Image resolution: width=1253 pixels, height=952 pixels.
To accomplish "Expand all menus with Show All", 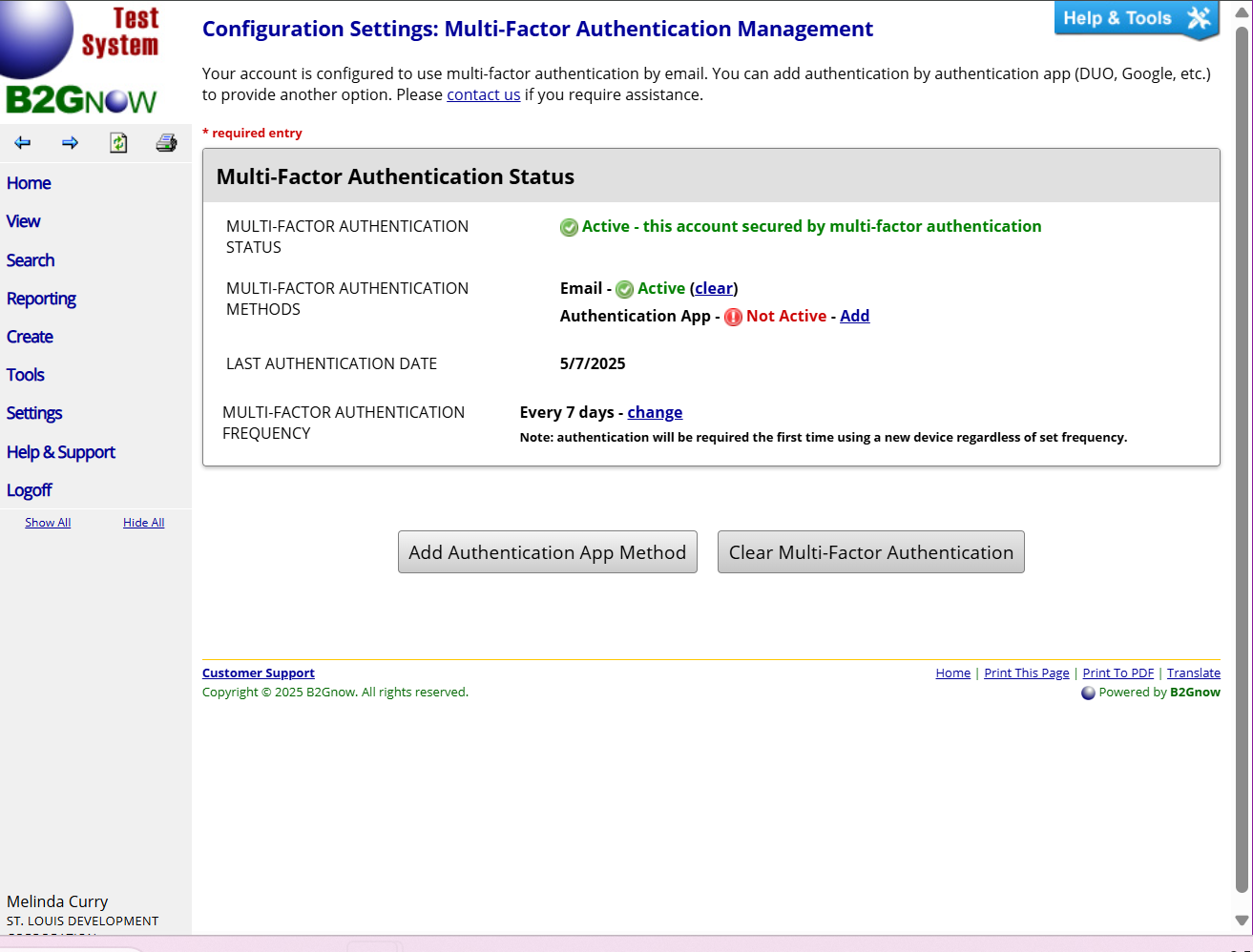I will [x=48, y=523].
